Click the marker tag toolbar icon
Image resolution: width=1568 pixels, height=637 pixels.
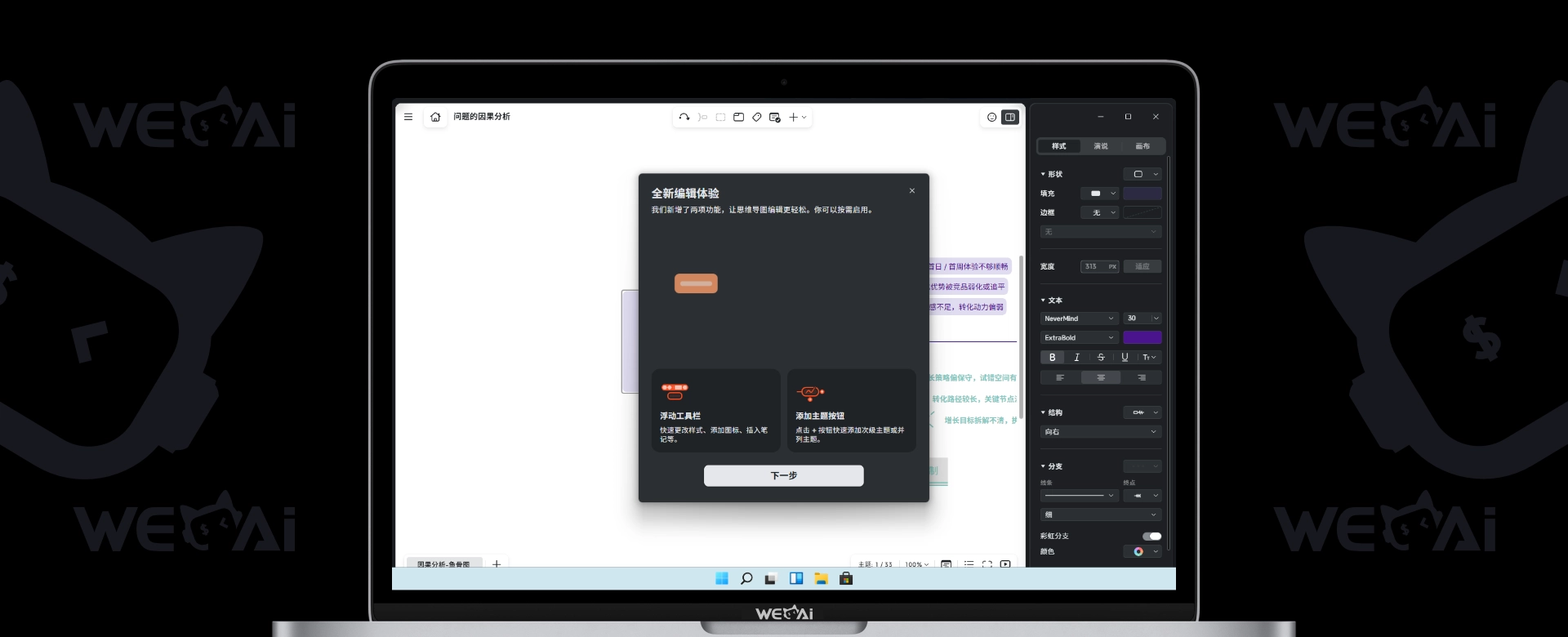(757, 117)
